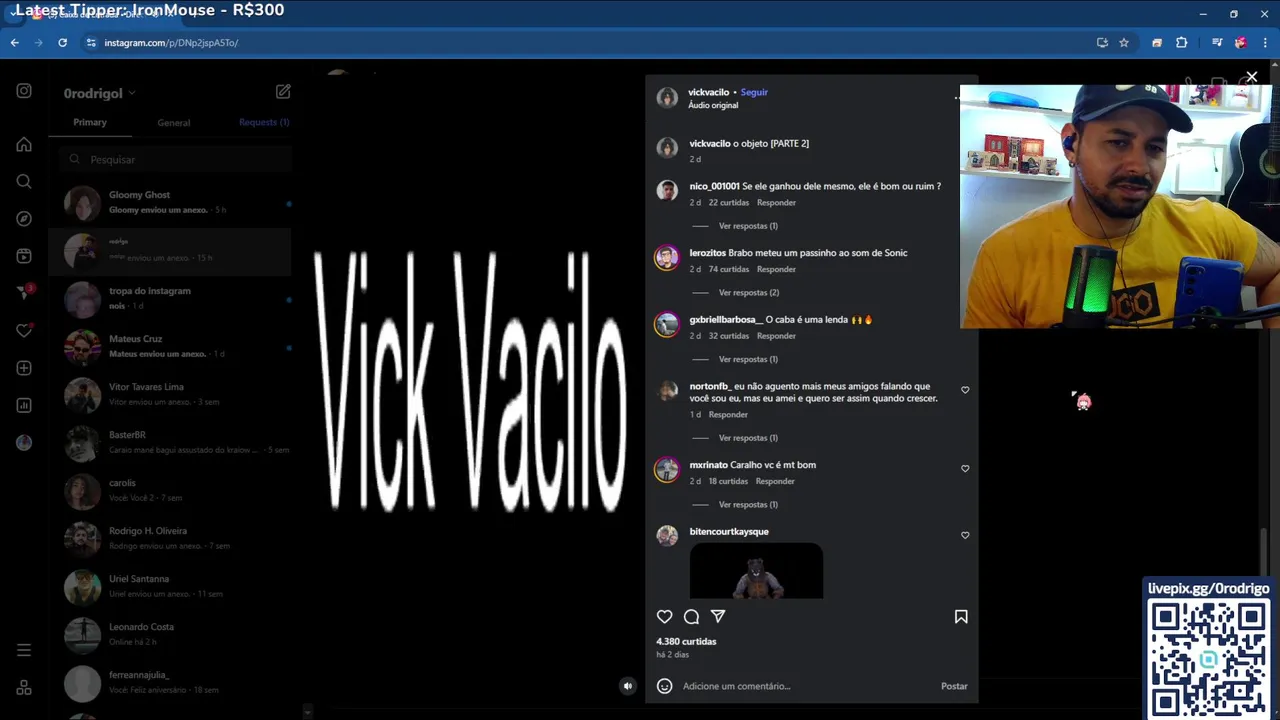This screenshot has height=720, width=1280.
Task: Switch to the General inbox tab
Action: 173,122
